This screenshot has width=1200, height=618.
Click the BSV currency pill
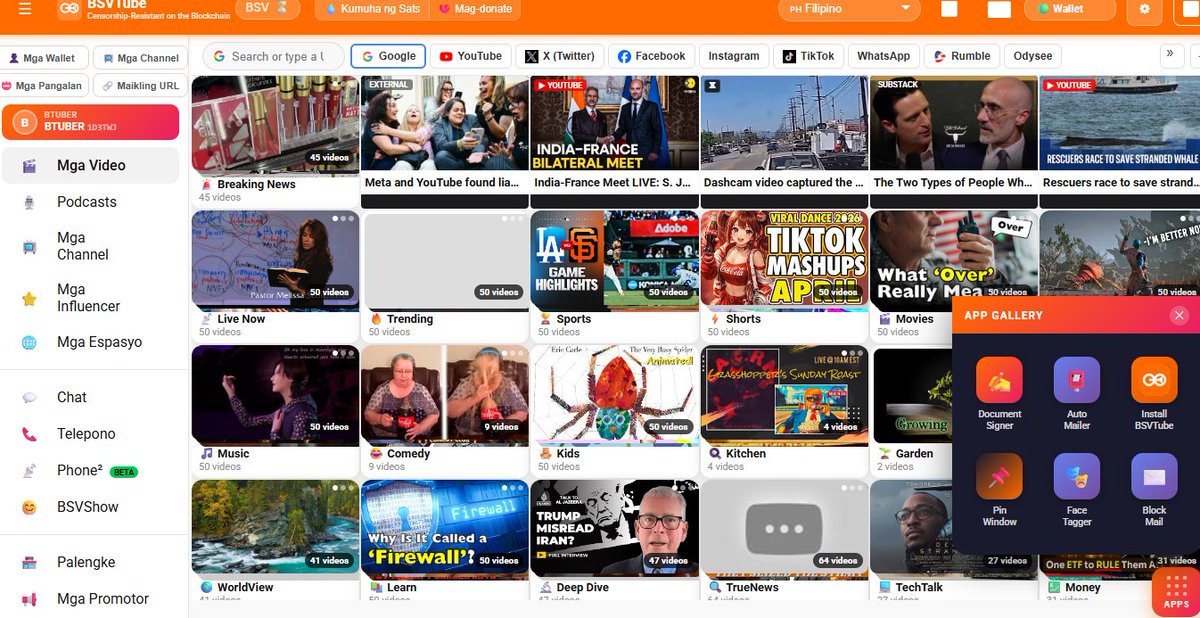tap(267, 8)
